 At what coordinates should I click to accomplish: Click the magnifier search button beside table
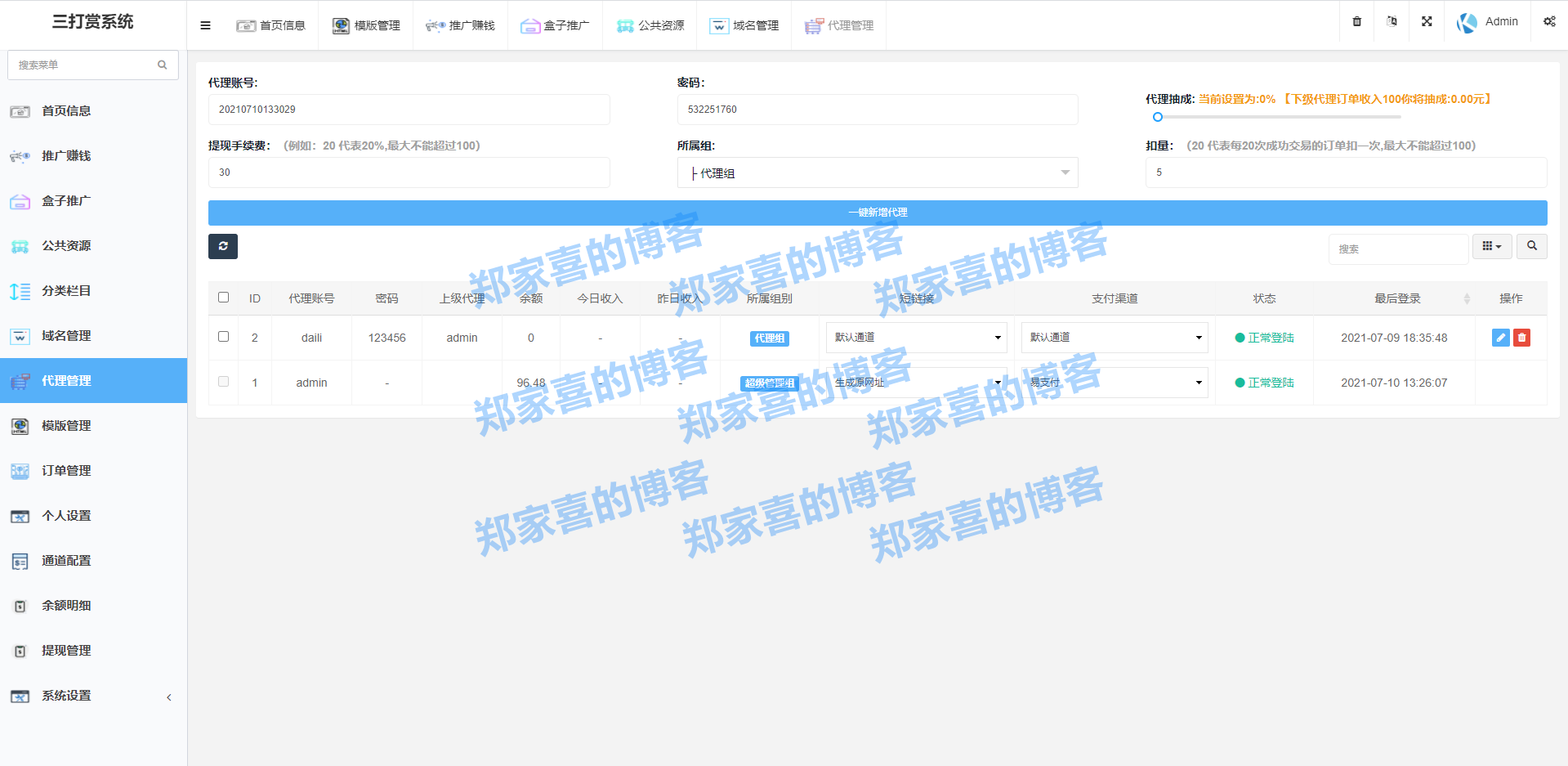[1532, 246]
